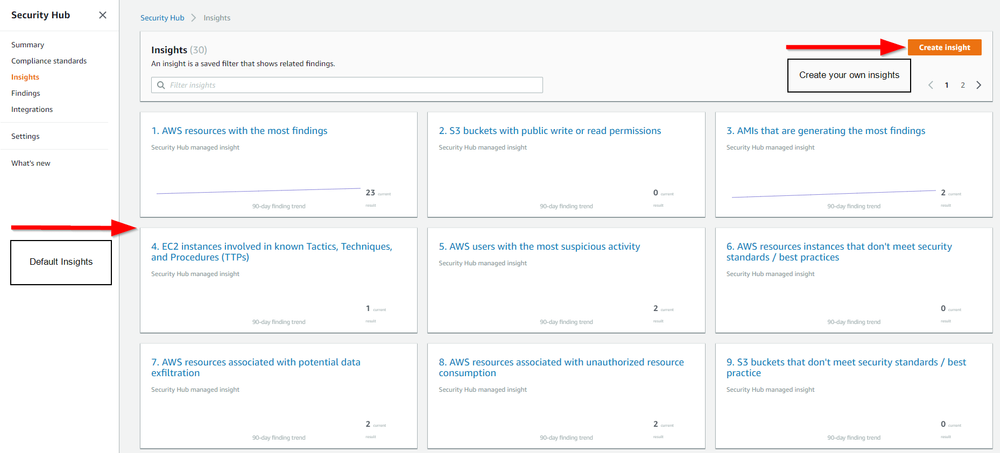1000x453 pixels.
Task: Click the 23 current result count
Action: 371,192
